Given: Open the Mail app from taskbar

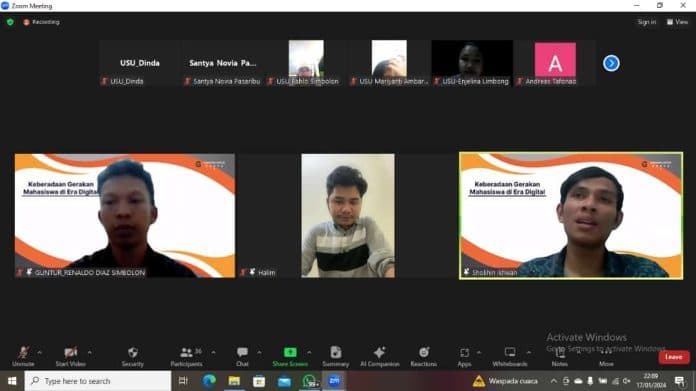Looking at the screenshot, I should click(x=284, y=381).
